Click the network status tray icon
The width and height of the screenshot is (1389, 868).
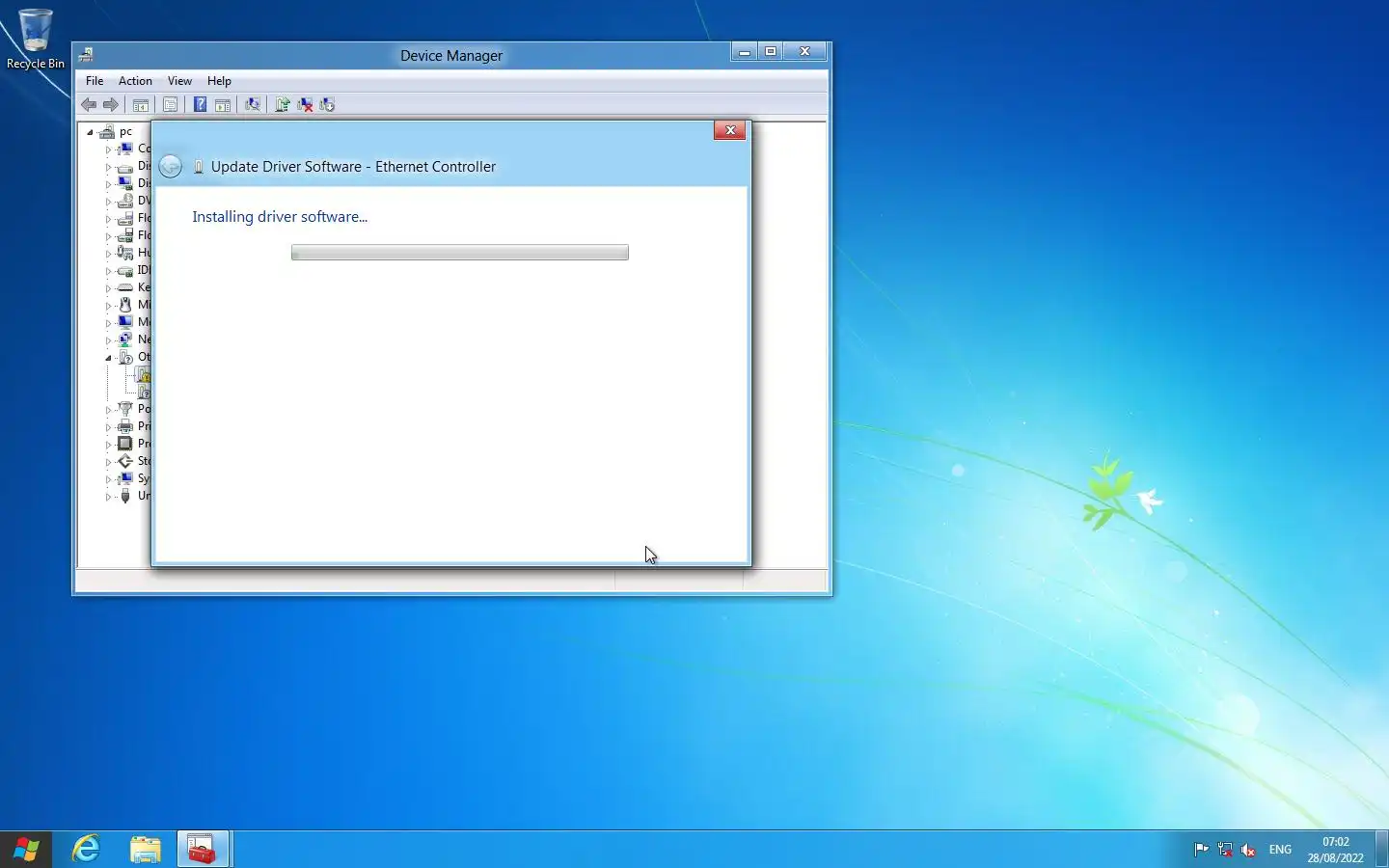[1225, 850]
